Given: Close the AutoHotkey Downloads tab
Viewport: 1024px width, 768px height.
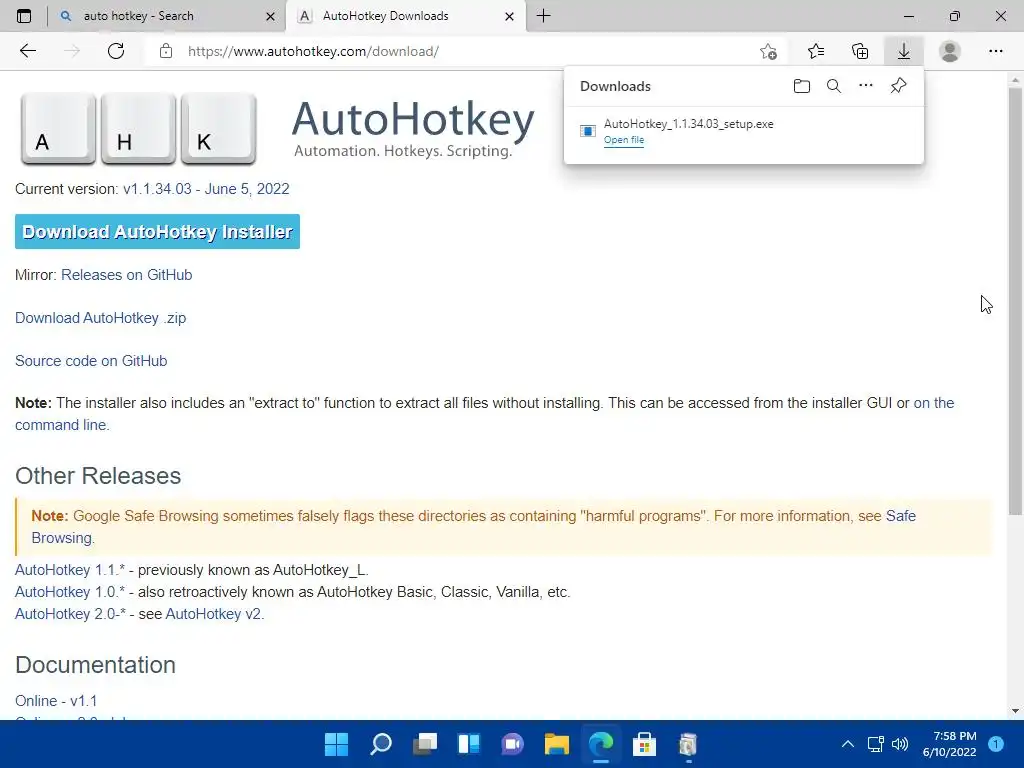Looking at the screenshot, I should (x=509, y=16).
